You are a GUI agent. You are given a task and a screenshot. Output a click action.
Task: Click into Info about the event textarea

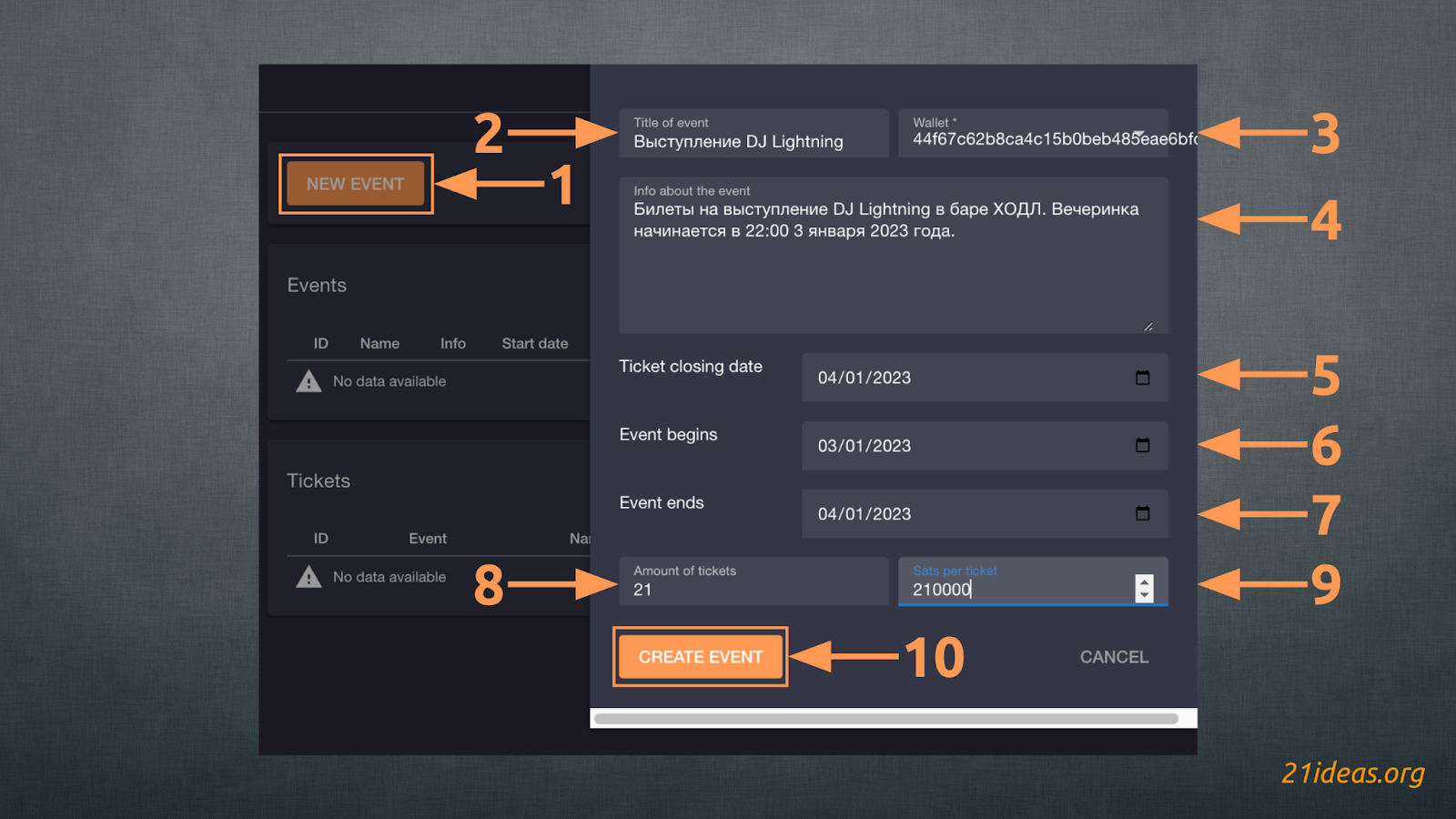coord(892,273)
